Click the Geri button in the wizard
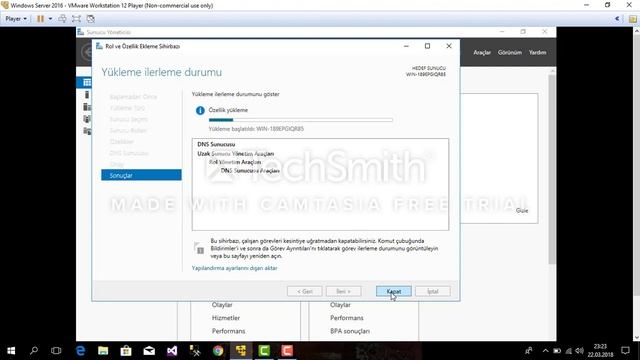This screenshot has height=360, width=640. [x=304, y=291]
